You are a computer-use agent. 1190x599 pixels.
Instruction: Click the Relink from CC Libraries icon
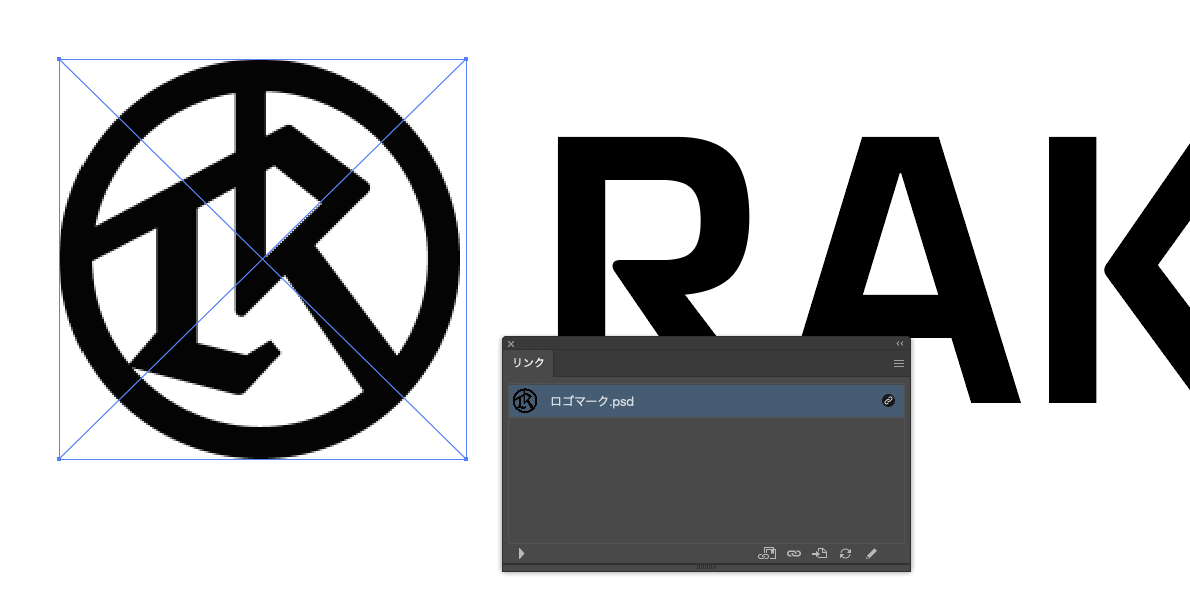(x=767, y=553)
